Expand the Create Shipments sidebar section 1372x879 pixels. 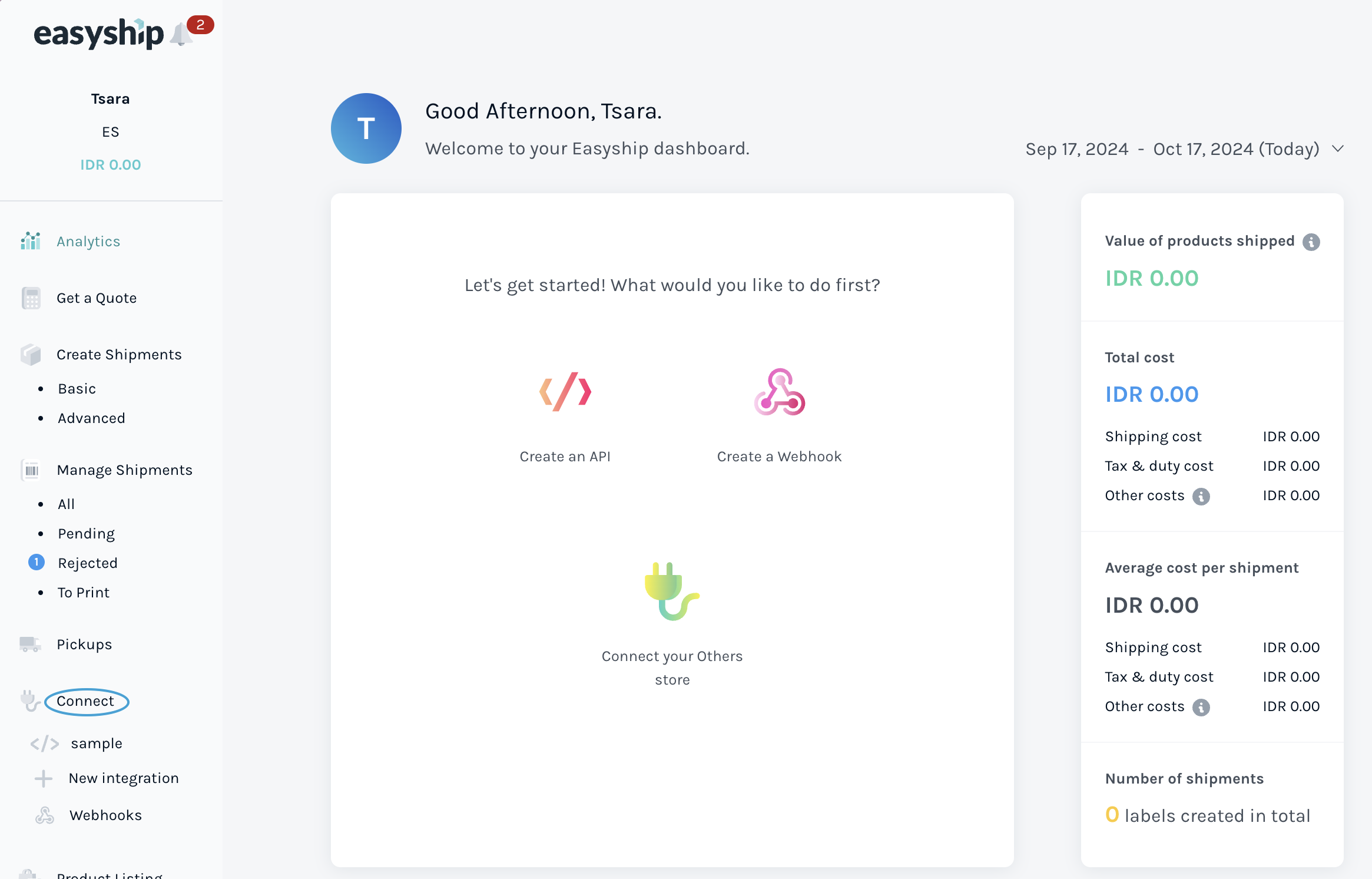click(x=119, y=355)
